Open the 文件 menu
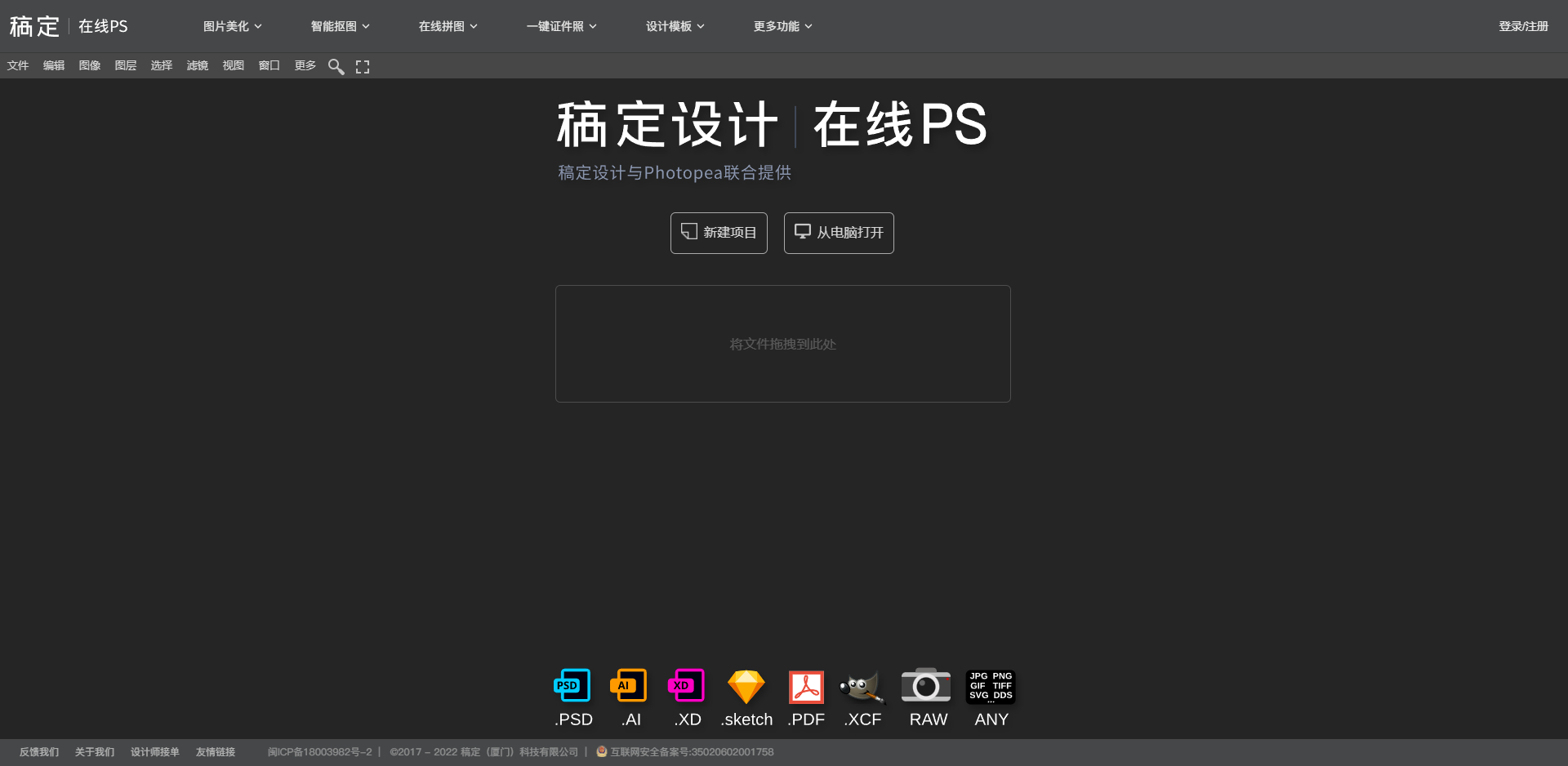The height and width of the screenshot is (766, 1568). pos(18,65)
